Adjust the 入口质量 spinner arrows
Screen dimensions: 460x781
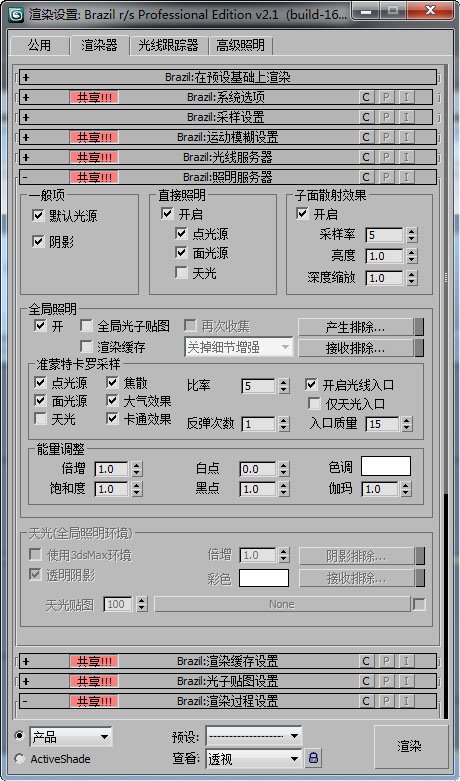point(407,424)
